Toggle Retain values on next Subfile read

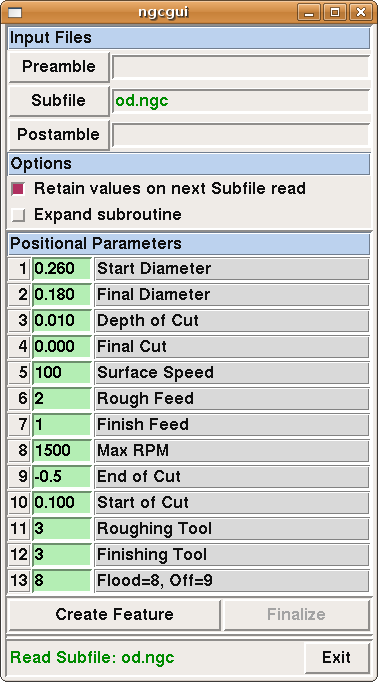click(18, 189)
